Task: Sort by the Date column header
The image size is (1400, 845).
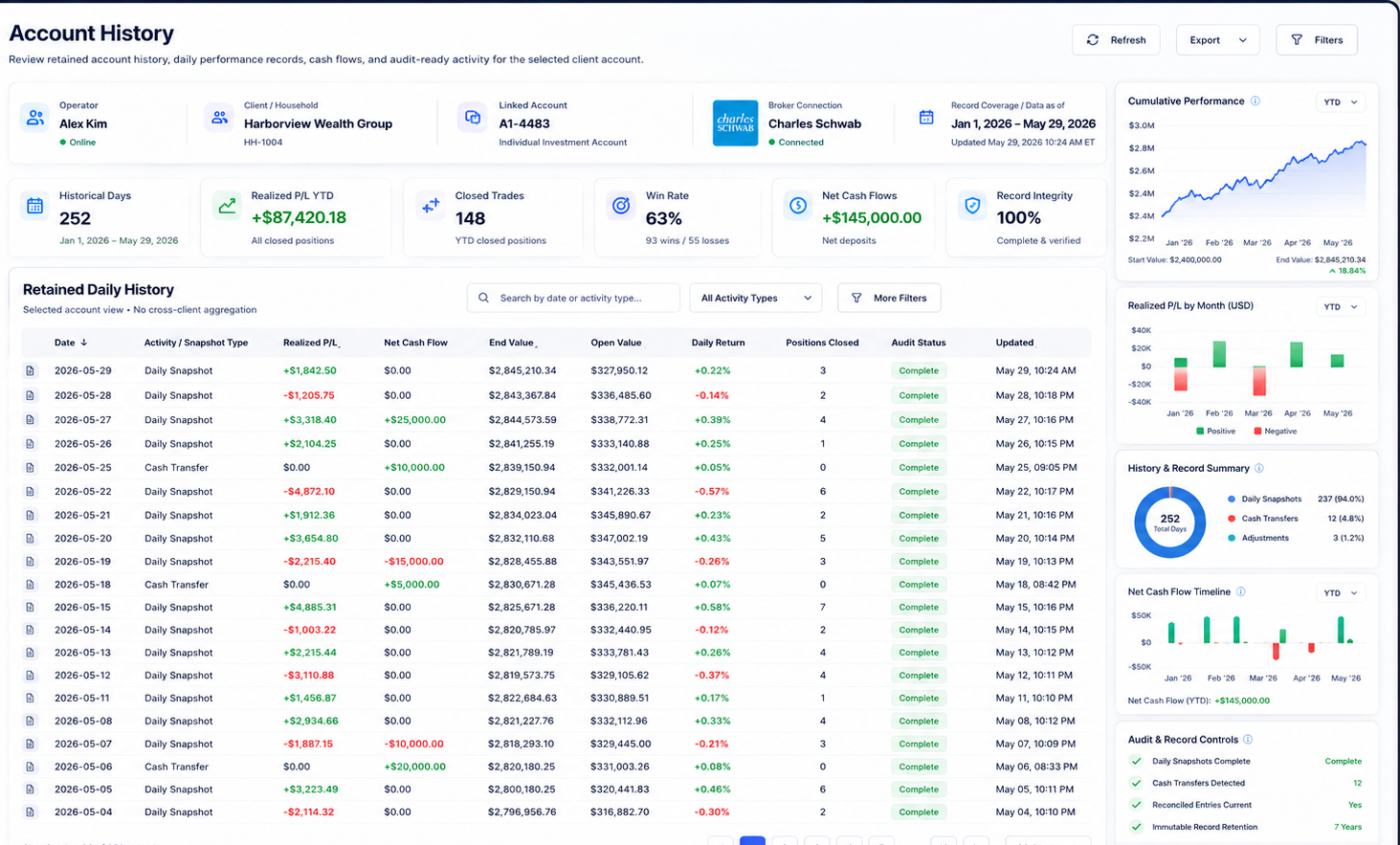Action: [71, 343]
